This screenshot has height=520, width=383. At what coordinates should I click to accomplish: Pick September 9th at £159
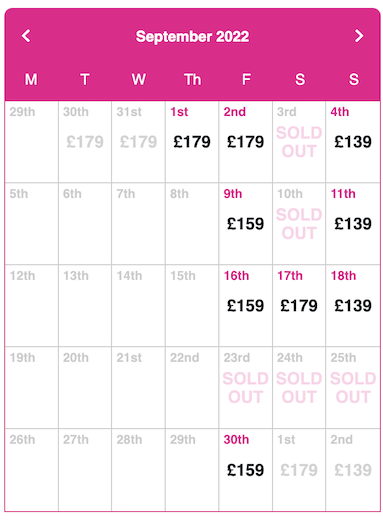click(x=246, y=224)
